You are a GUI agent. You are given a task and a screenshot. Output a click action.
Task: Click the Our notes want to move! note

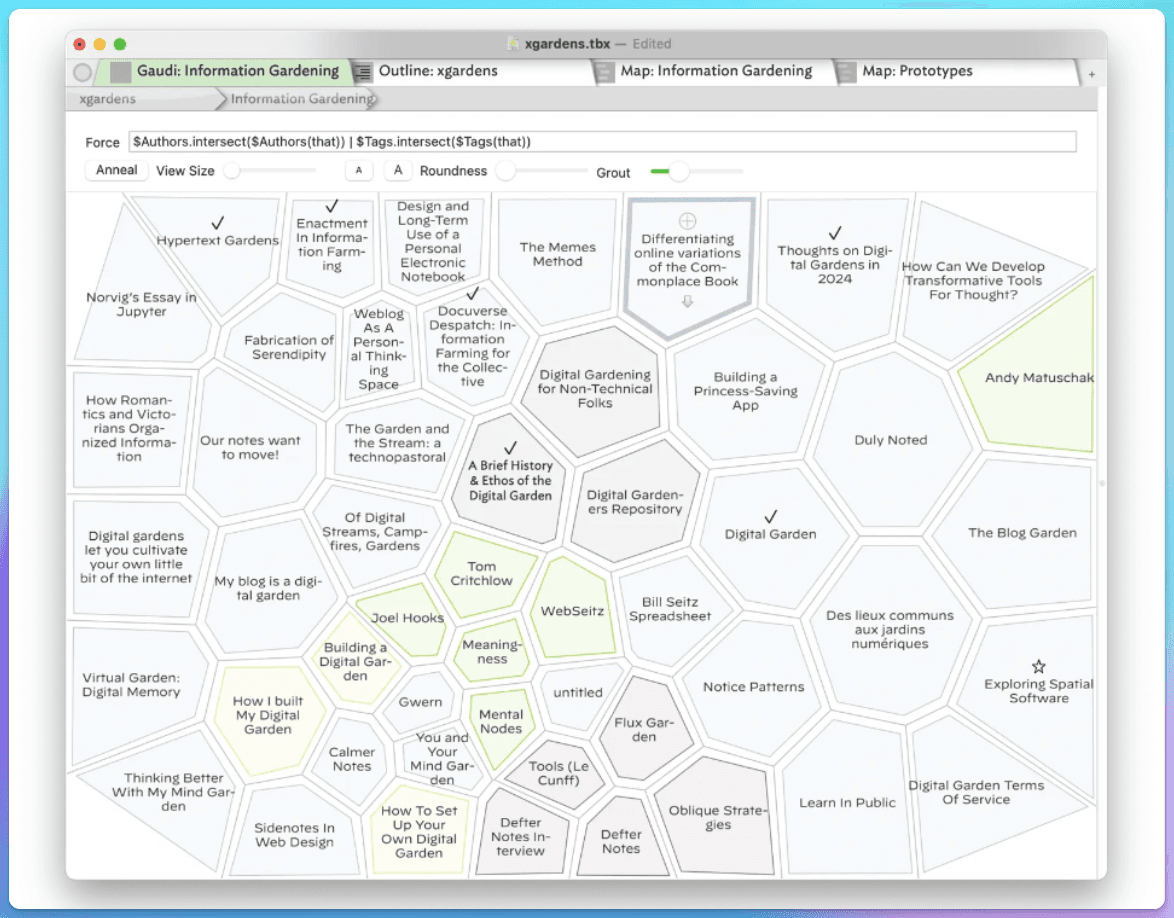click(250, 447)
